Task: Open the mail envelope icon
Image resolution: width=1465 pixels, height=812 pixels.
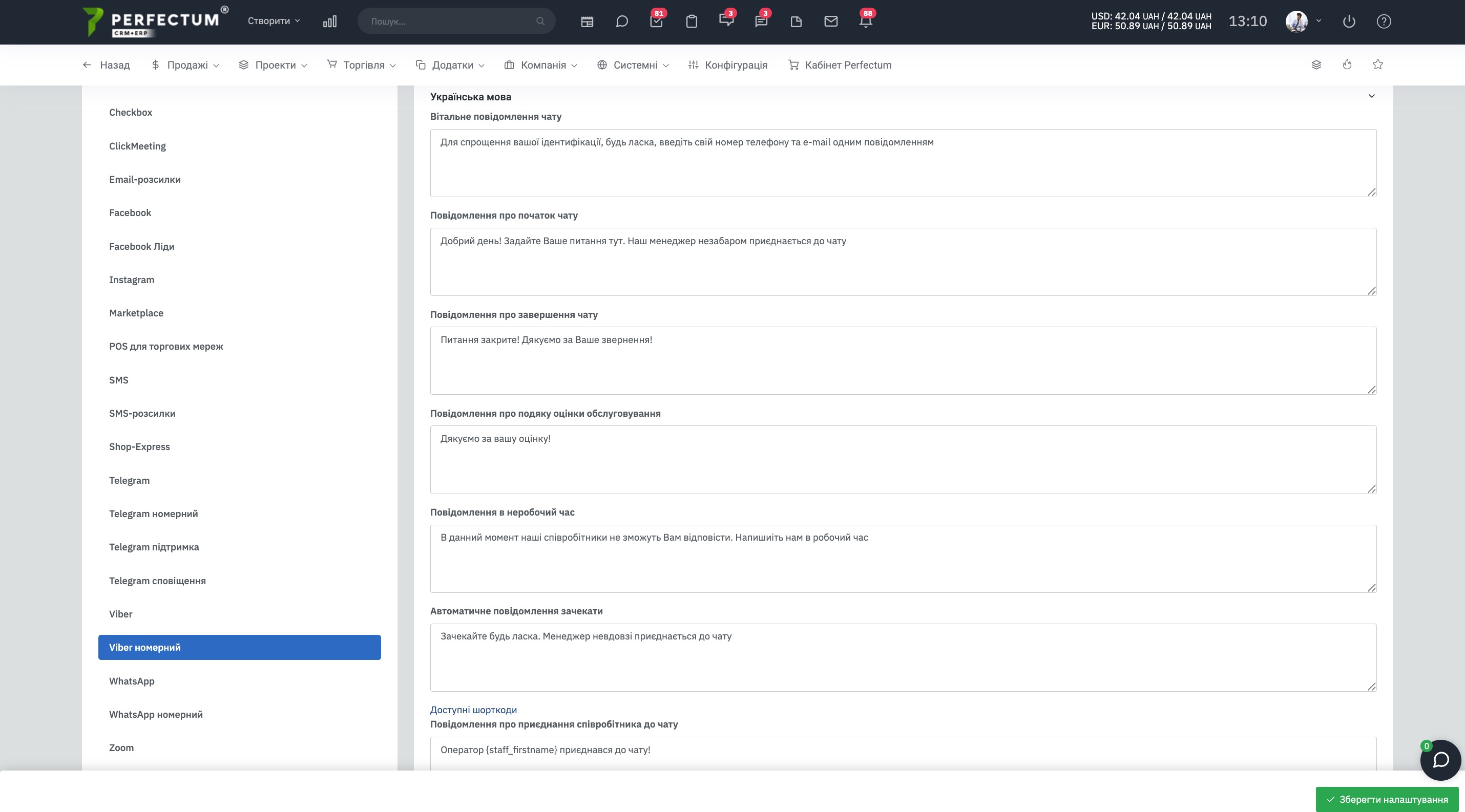Action: (831, 22)
